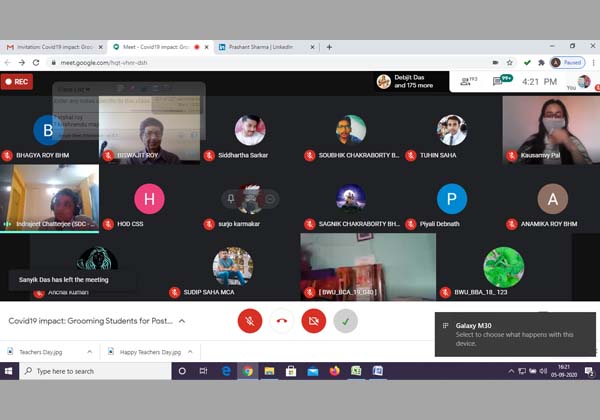This screenshot has width=600, height=420.
Task: Open options arrow for Teachers Day.jpg download
Action: click(89, 352)
